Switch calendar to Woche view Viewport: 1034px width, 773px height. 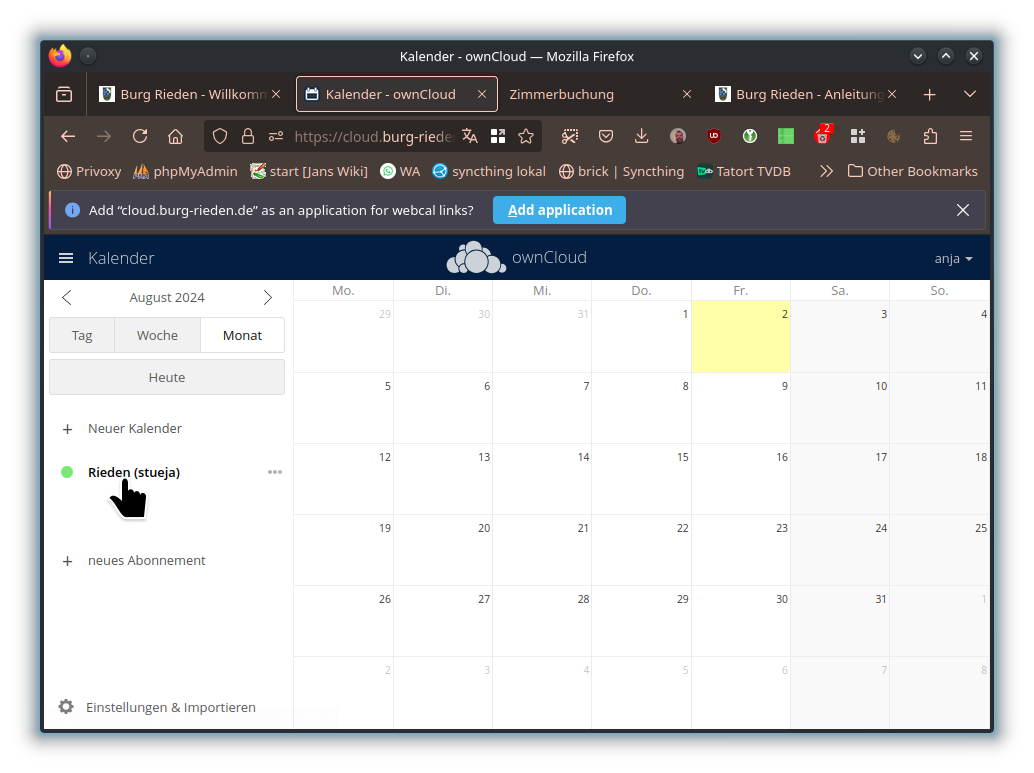[x=157, y=335]
